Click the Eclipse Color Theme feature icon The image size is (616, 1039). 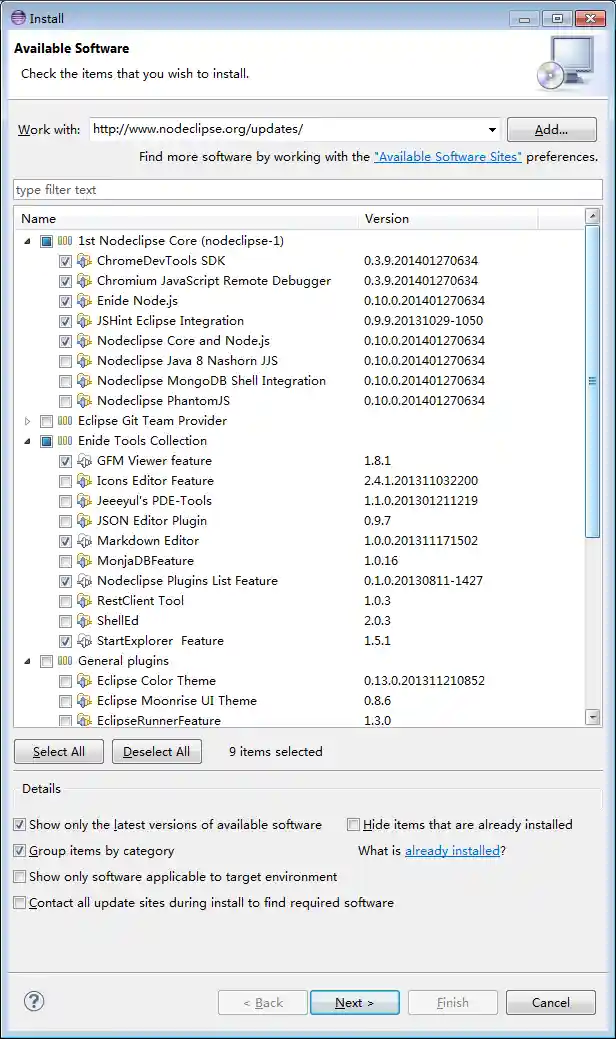(x=84, y=681)
